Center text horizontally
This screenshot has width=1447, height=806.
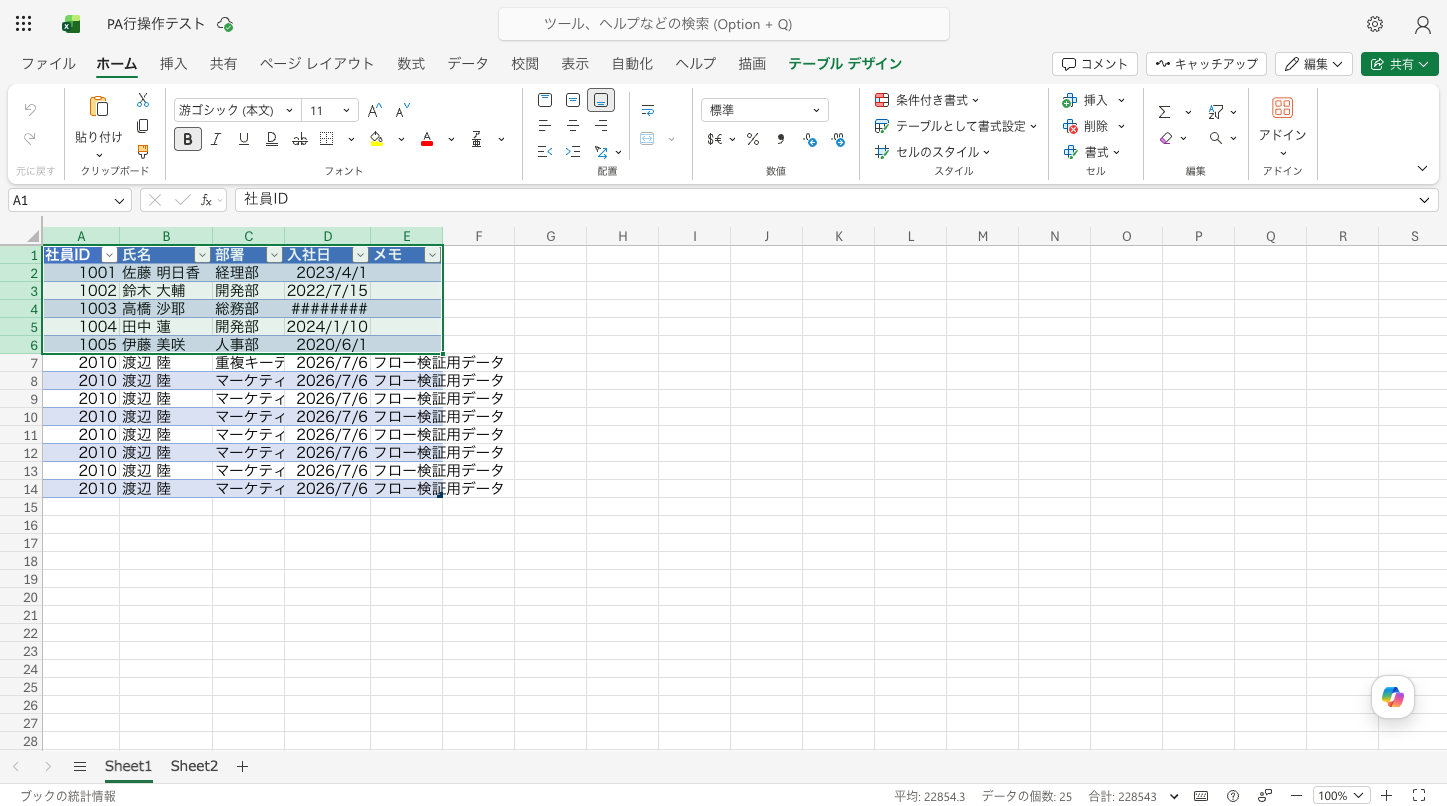click(573, 126)
